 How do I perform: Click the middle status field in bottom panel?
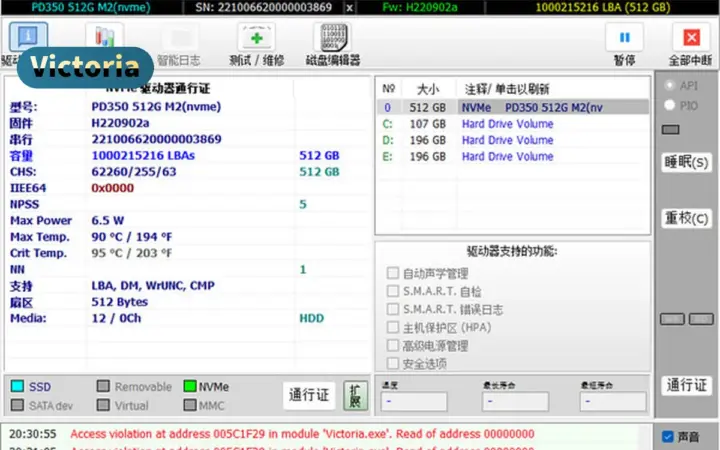click(515, 401)
